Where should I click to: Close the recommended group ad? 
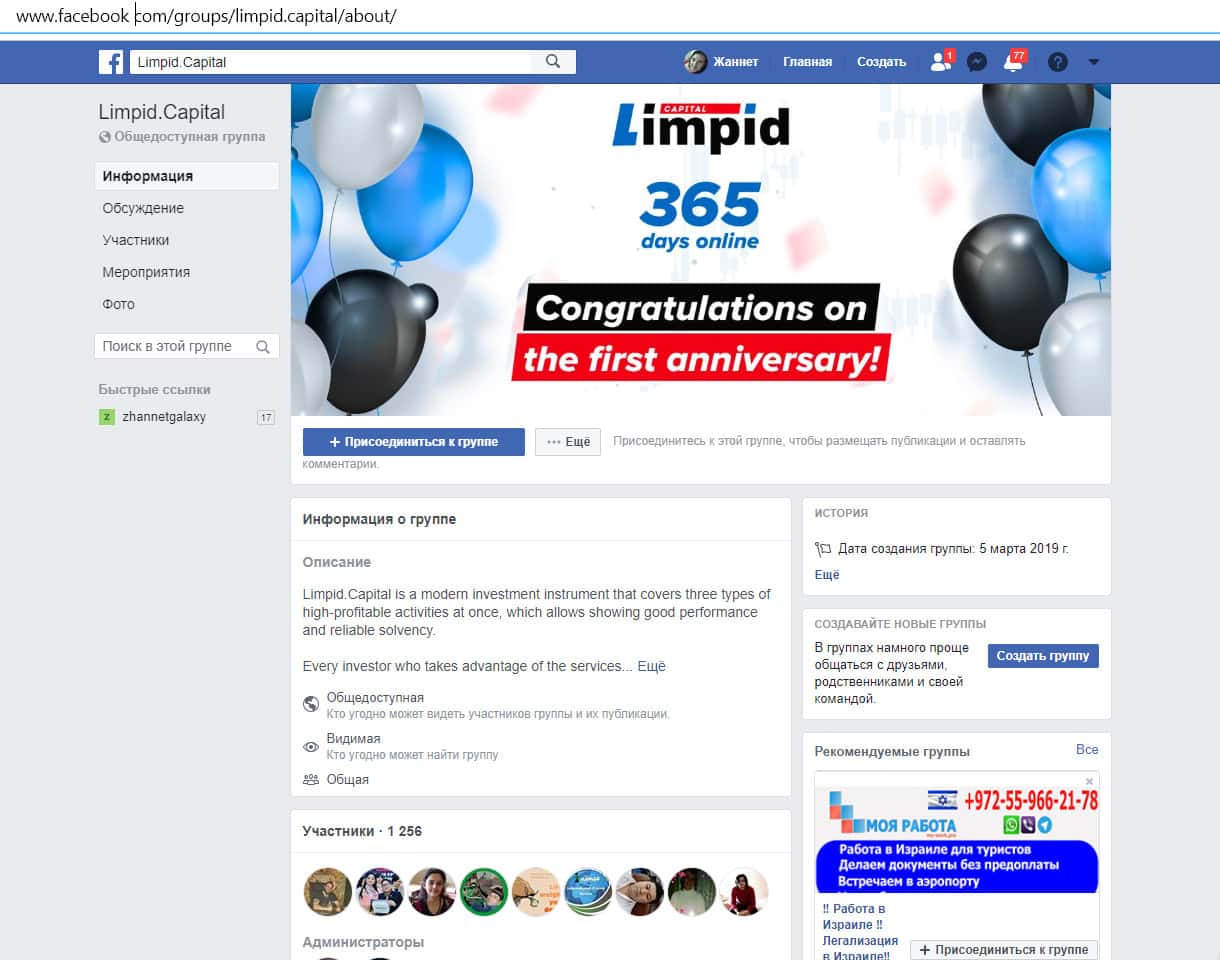pos(1089,781)
